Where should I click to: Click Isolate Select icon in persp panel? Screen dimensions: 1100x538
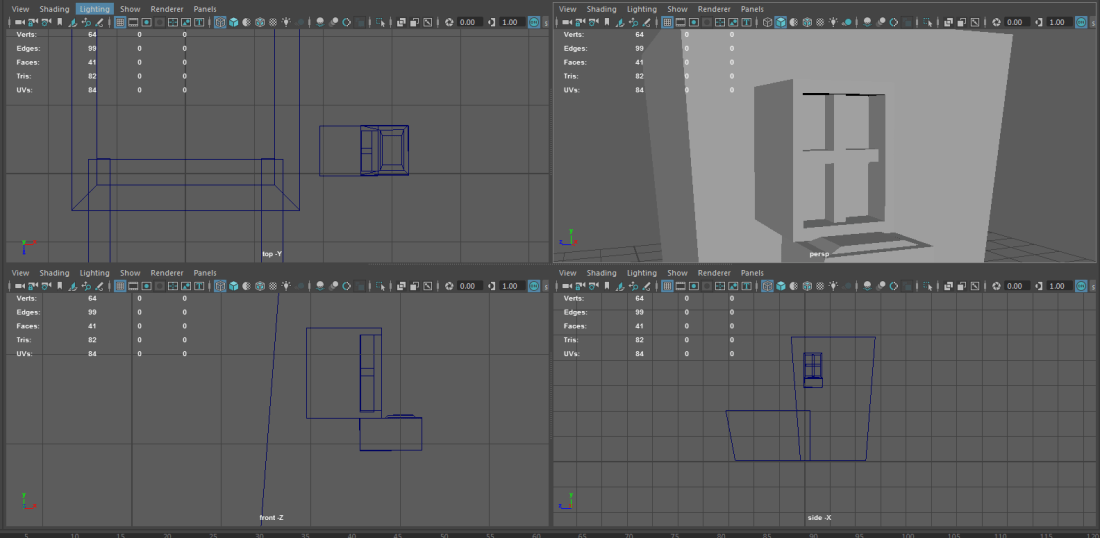point(927,22)
